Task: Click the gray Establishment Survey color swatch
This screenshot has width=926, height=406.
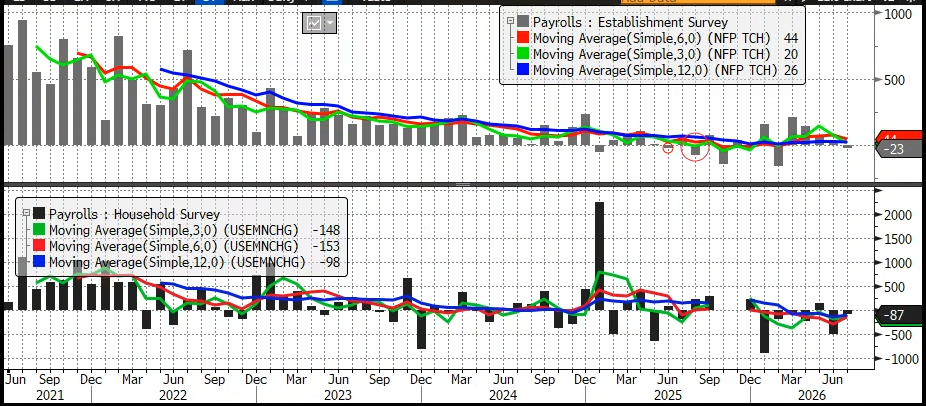Action: [523, 22]
